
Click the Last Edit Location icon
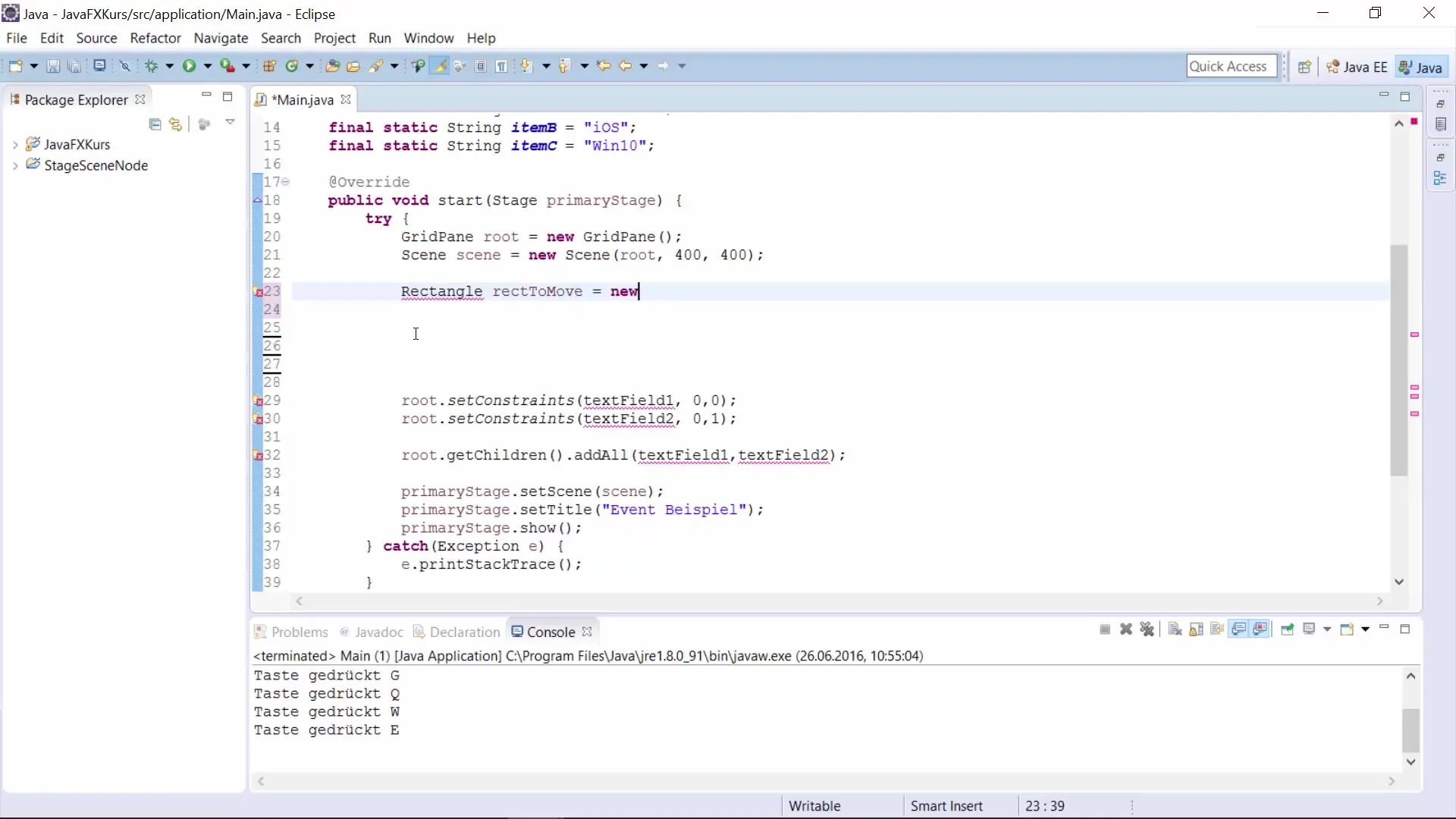tap(604, 66)
